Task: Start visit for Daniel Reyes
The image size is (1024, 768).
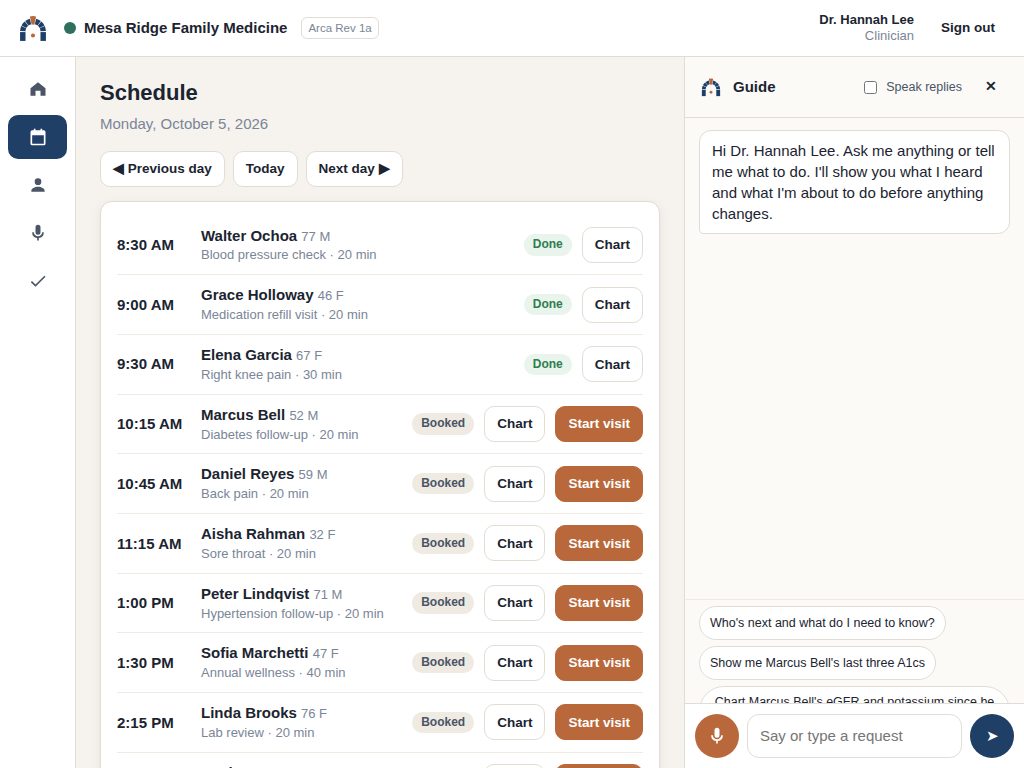Action: pyautogui.click(x=599, y=484)
